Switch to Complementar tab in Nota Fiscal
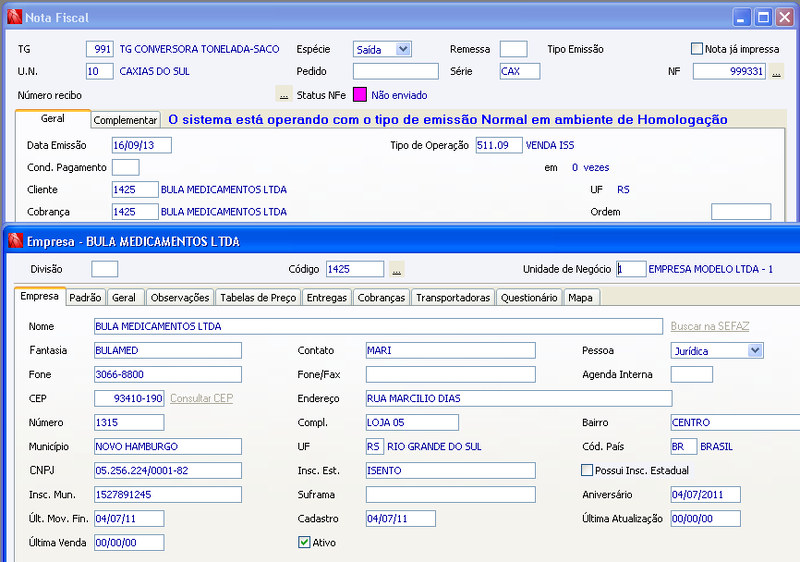The image size is (800, 562). 126,120
